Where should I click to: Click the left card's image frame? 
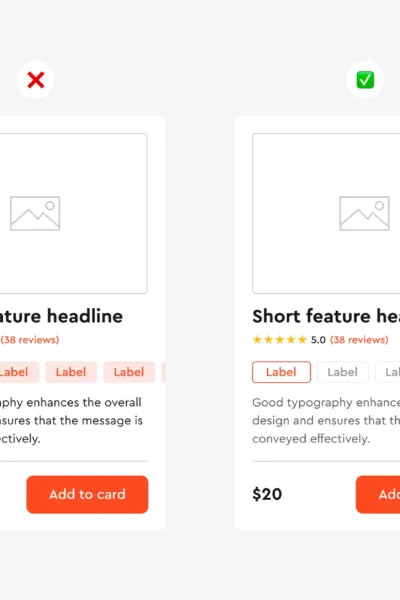[x=73, y=214]
